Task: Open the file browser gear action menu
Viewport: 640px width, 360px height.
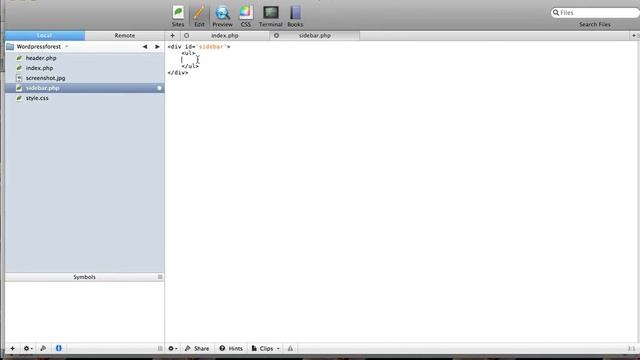Action: click(28, 348)
